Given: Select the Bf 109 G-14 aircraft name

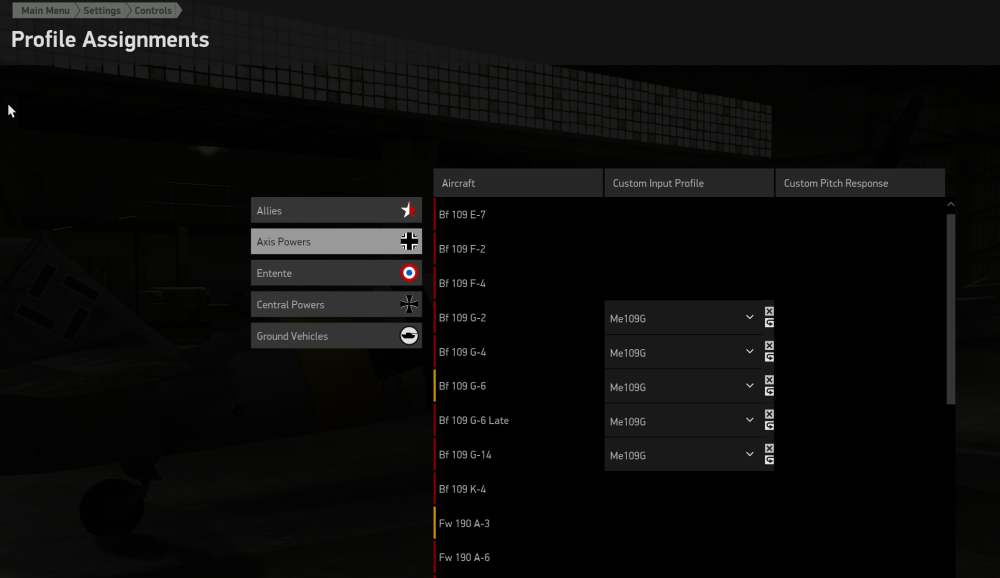Looking at the screenshot, I should point(465,455).
